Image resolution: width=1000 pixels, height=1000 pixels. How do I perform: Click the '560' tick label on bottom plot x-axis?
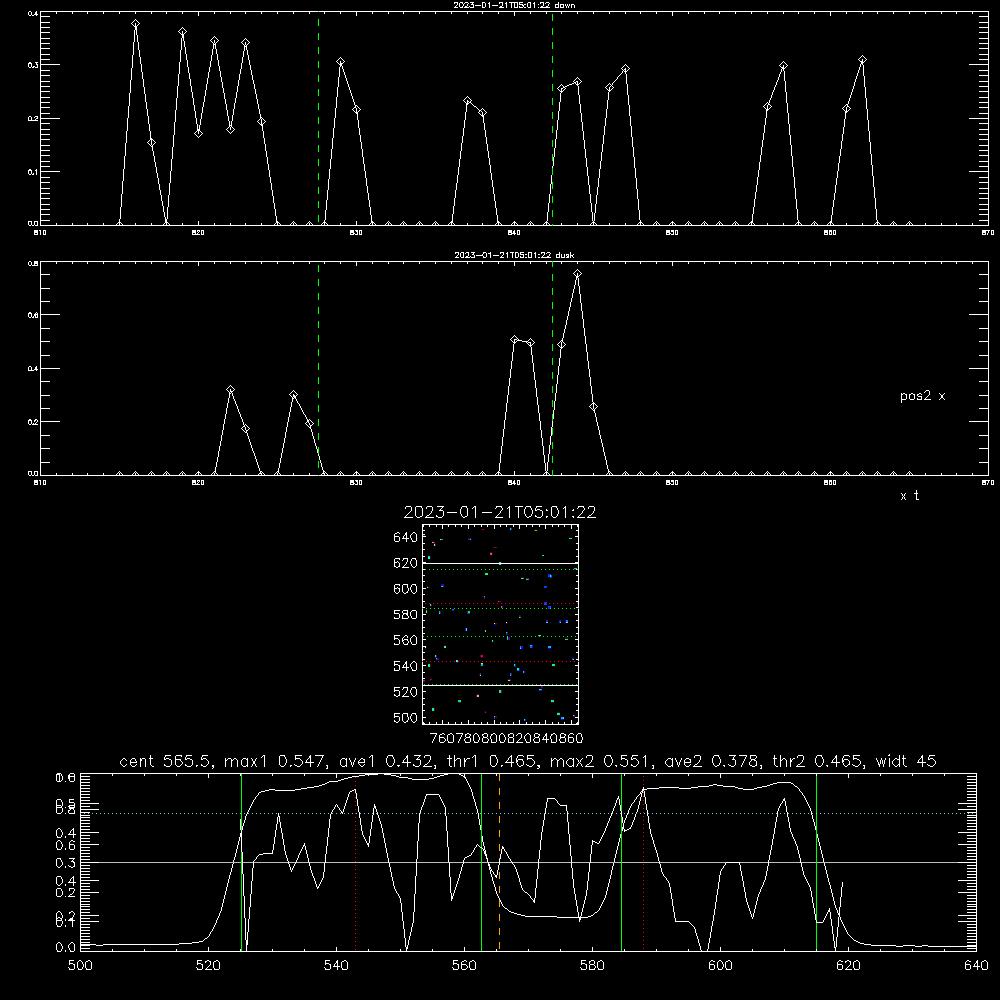point(464,966)
